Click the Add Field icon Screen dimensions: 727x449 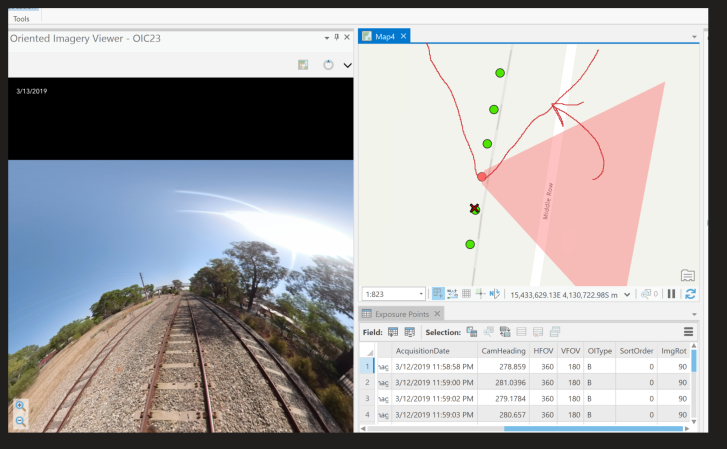click(393, 332)
